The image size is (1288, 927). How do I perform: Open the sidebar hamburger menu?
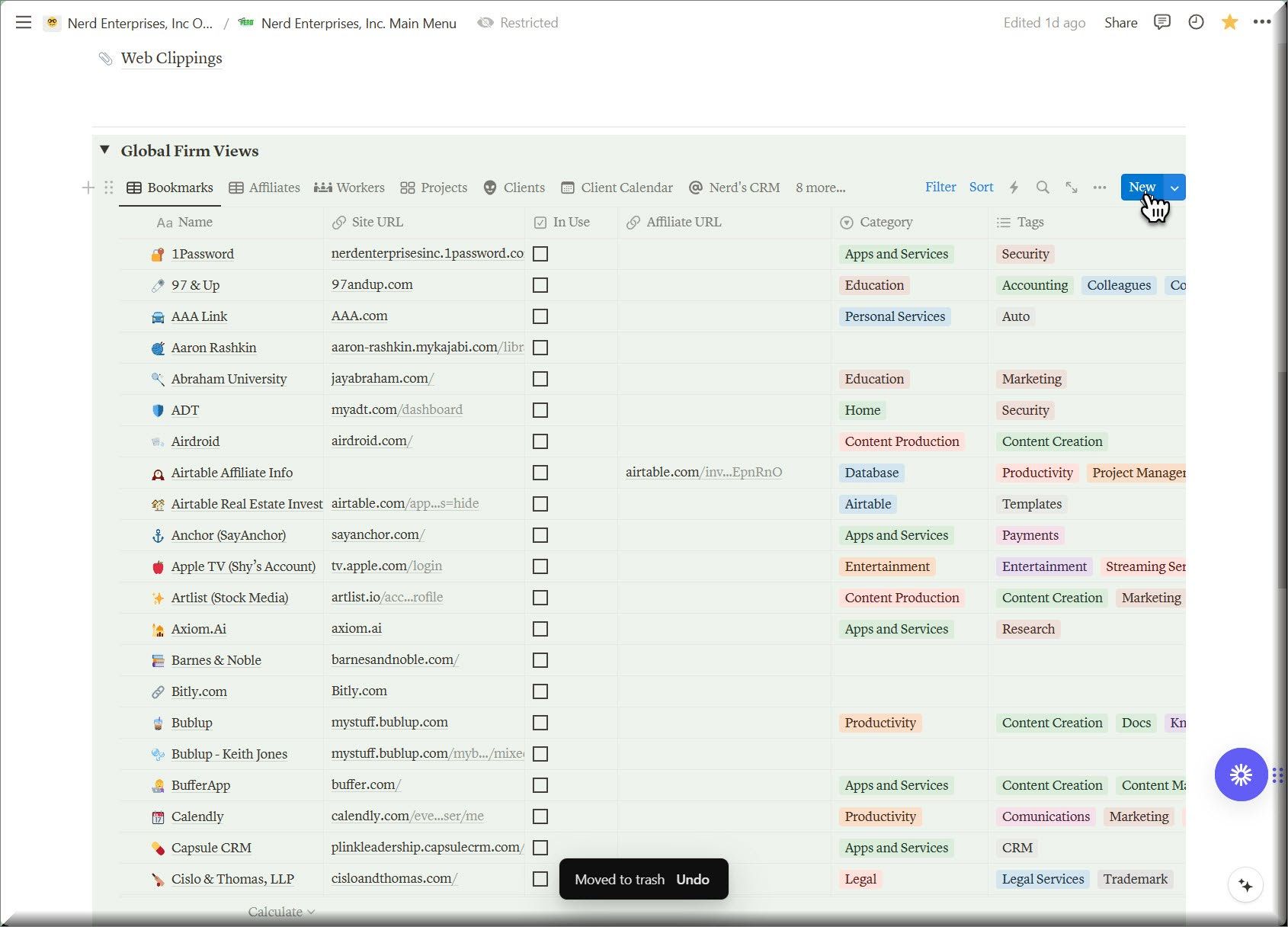24,23
